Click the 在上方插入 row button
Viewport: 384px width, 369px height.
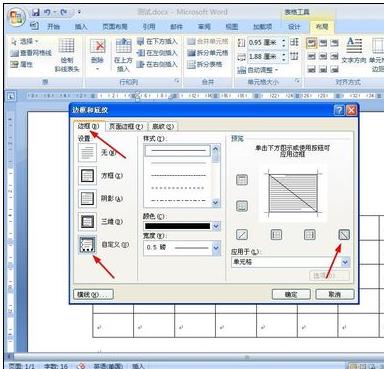coord(123,55)
